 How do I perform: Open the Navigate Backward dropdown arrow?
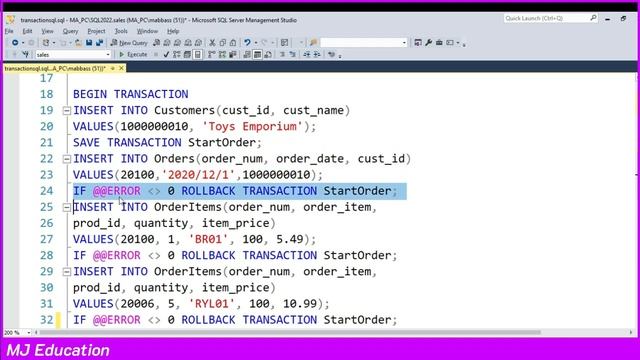point(23,42)
